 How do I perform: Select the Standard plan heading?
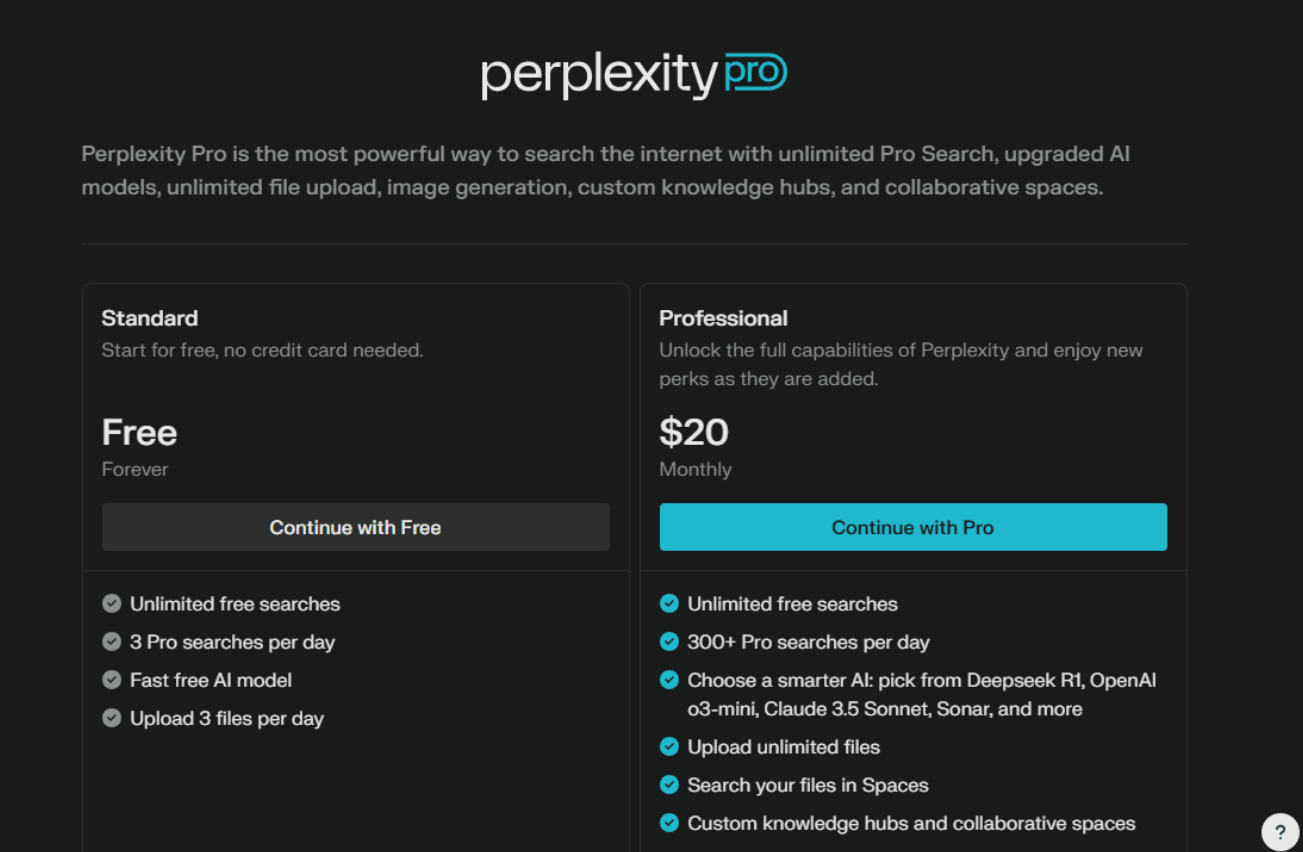coord(150,318)
